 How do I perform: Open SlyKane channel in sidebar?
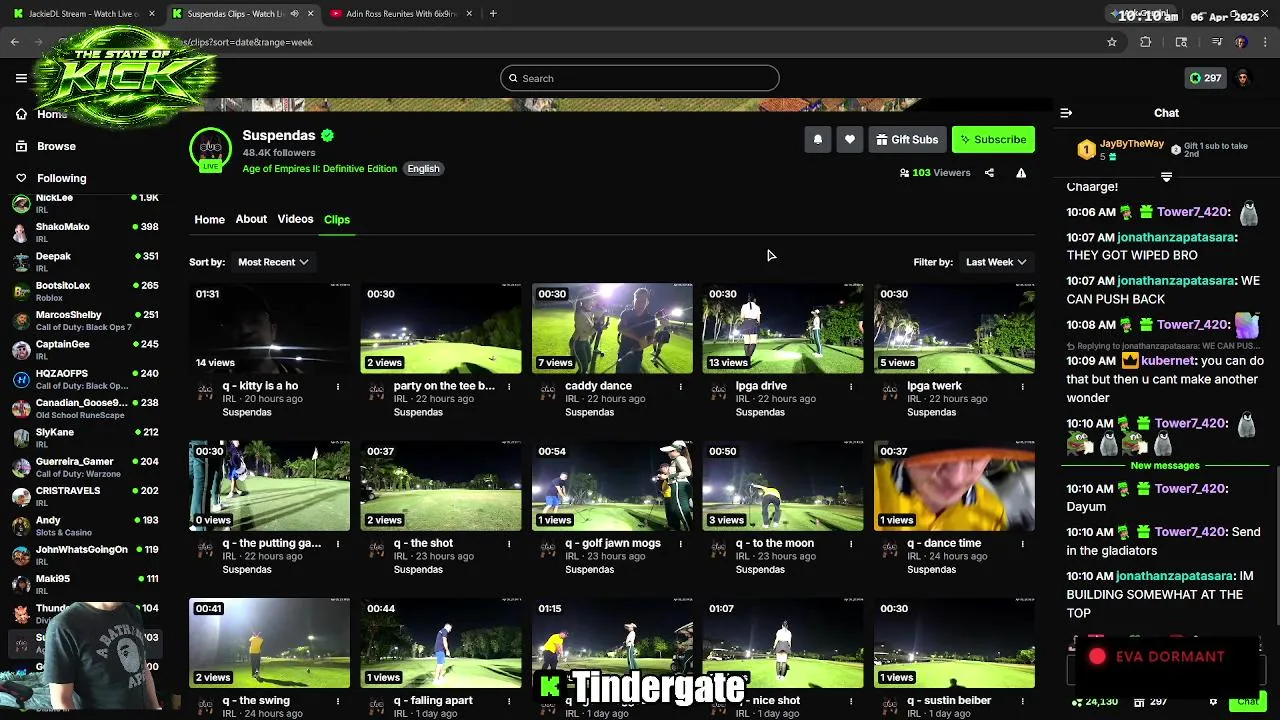[85, 438]
